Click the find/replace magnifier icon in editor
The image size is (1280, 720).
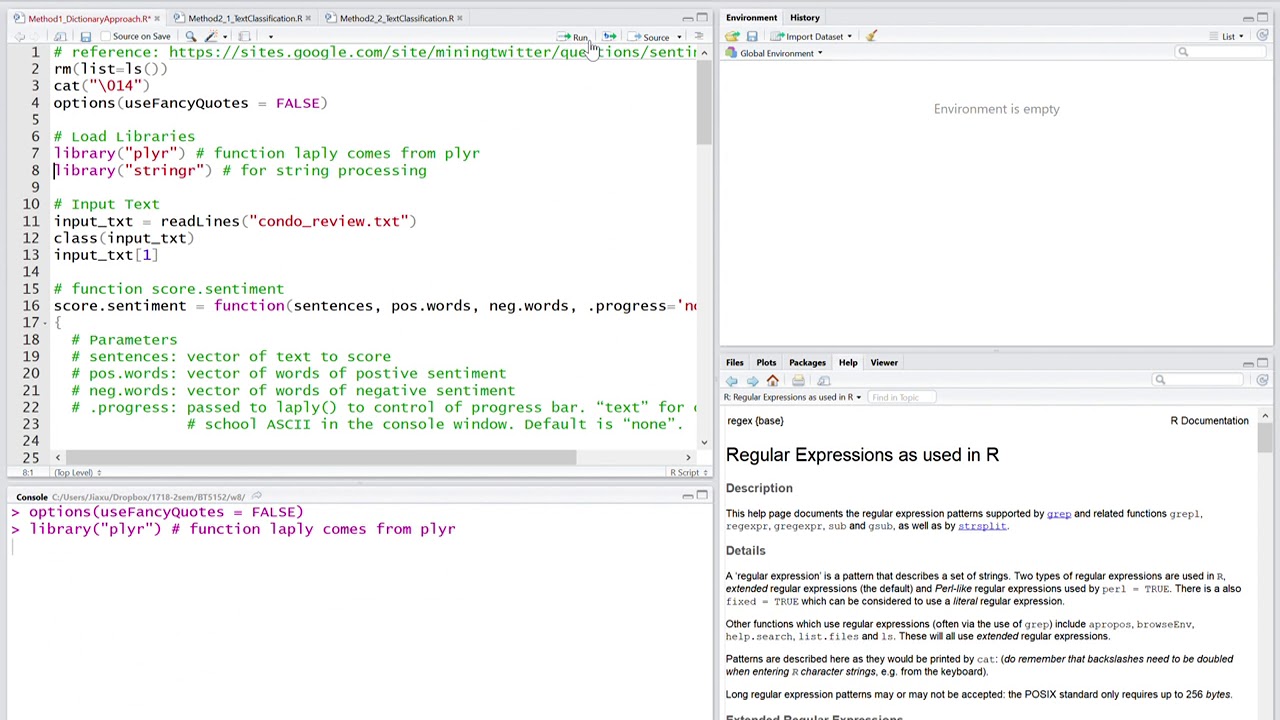[x=190, y=37]
